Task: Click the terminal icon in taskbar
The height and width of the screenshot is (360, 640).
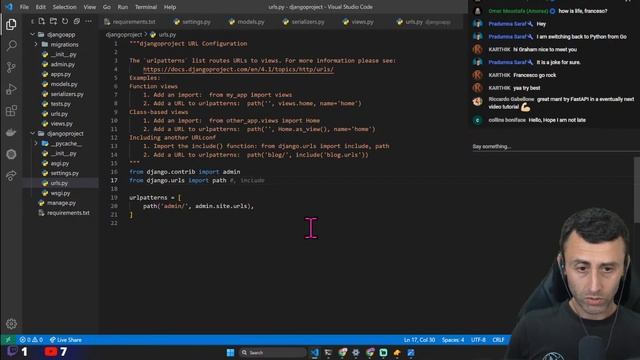Action: [328, 352]
